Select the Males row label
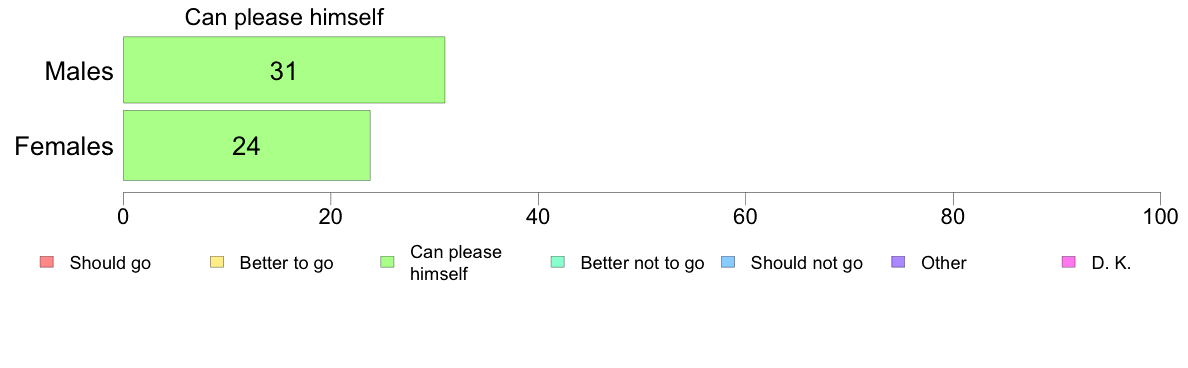1188x368 pixels. click(x=80, y=71)
